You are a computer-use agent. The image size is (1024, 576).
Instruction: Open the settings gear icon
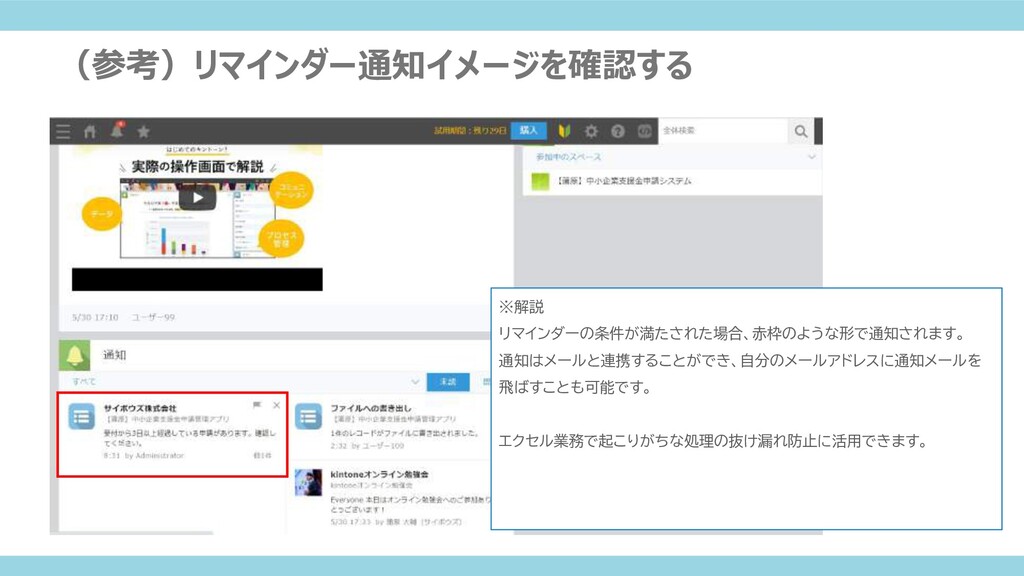coord(591,131)
